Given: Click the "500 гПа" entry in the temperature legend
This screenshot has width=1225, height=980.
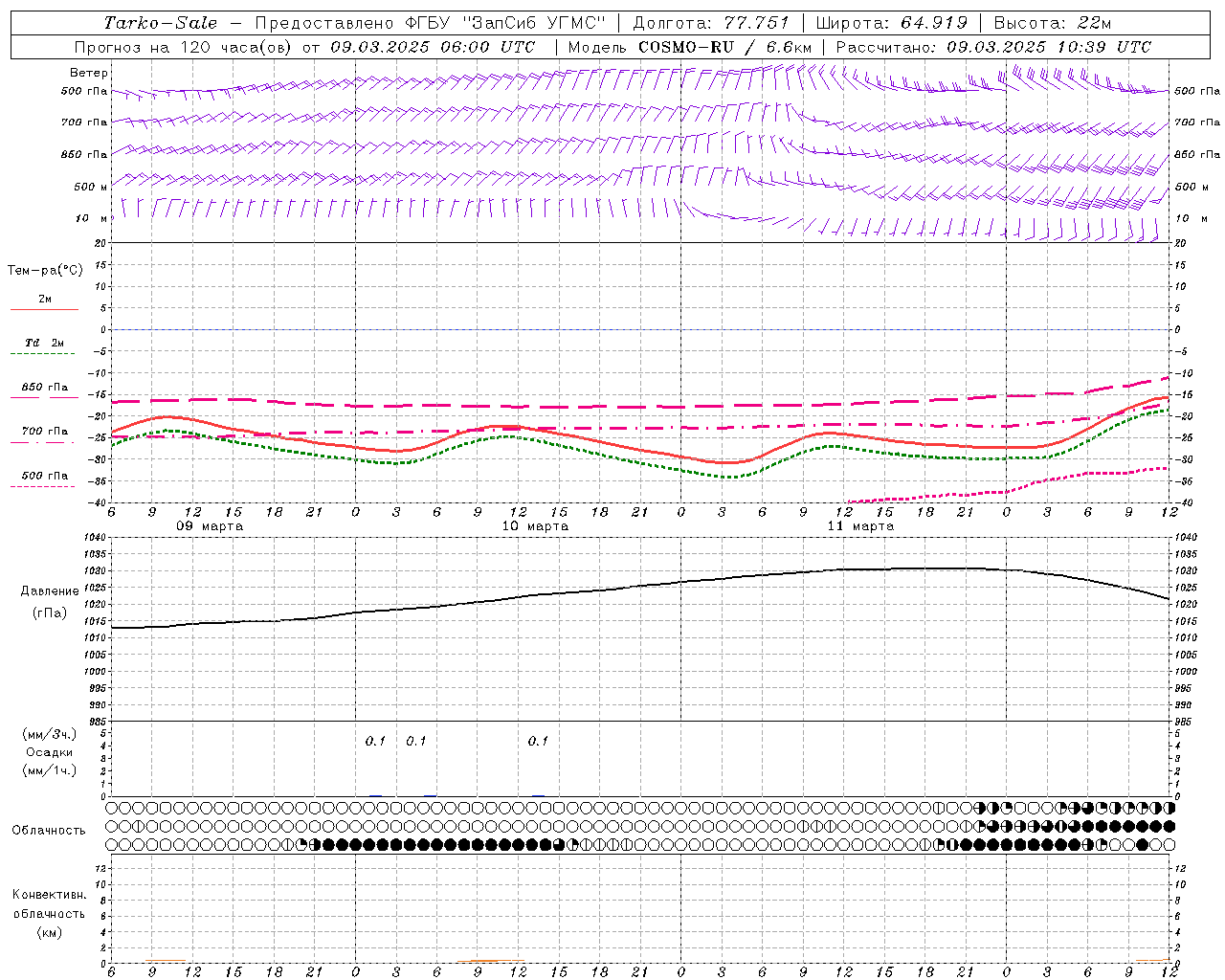Looking at the screenshot, I should pyautogui.click(x=45, y=476).
